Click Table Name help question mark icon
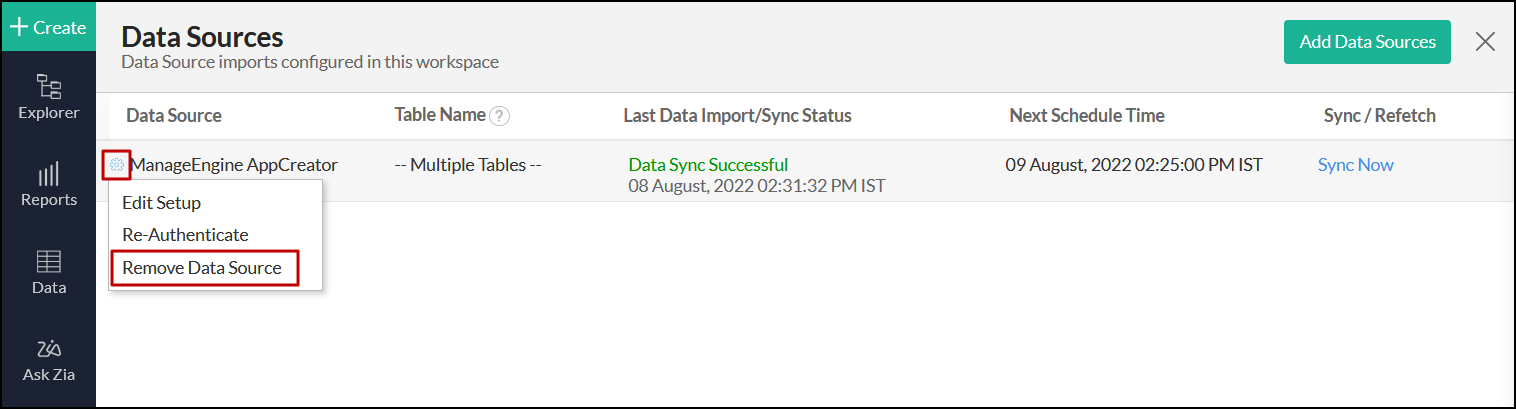1516x409 pixels. (500, 116)
